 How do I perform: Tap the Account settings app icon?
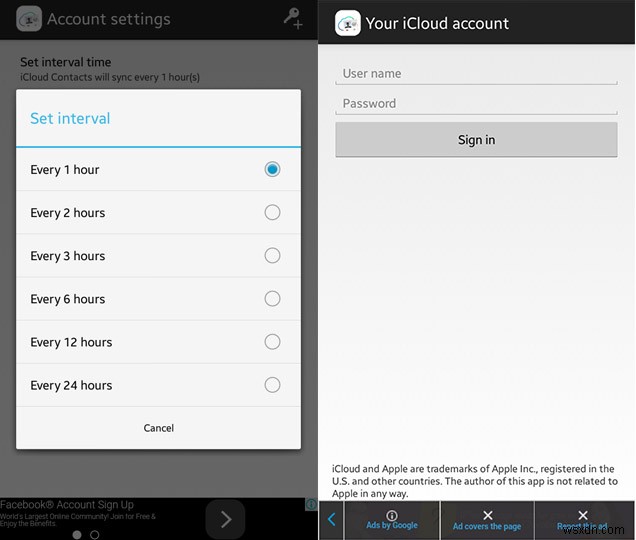coord(29,19)
